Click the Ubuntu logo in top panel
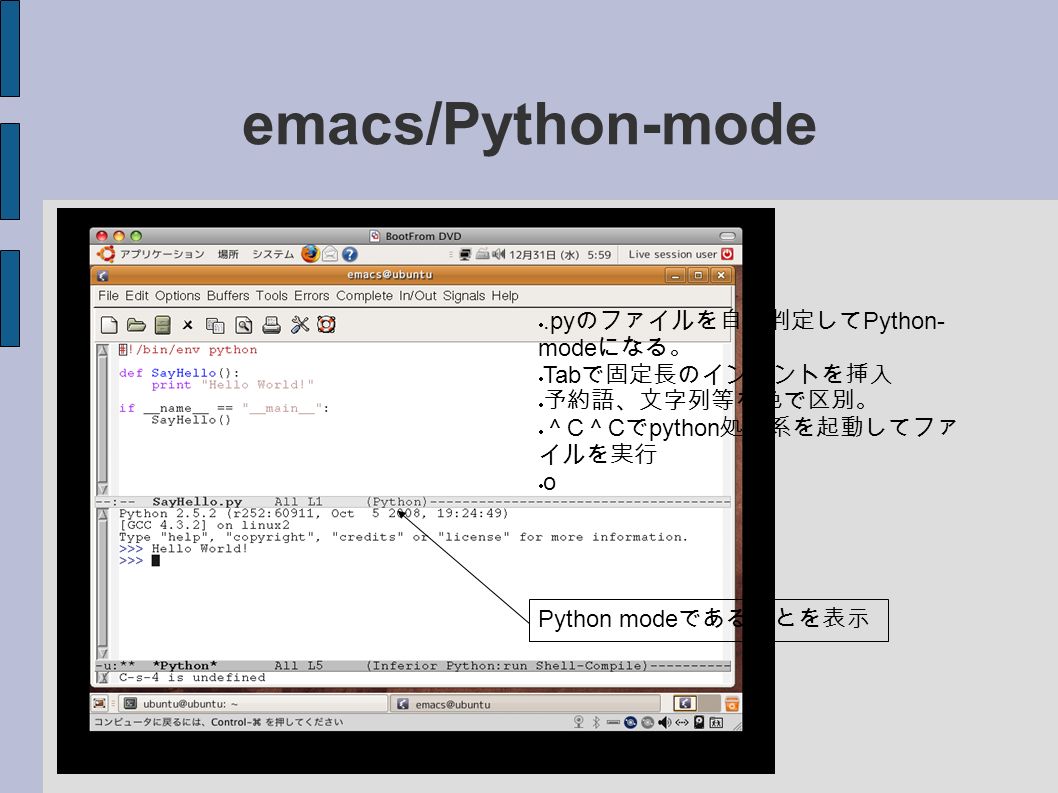Screen dimensions: 1058x793 pyautogui.click(x=106, y=254)
